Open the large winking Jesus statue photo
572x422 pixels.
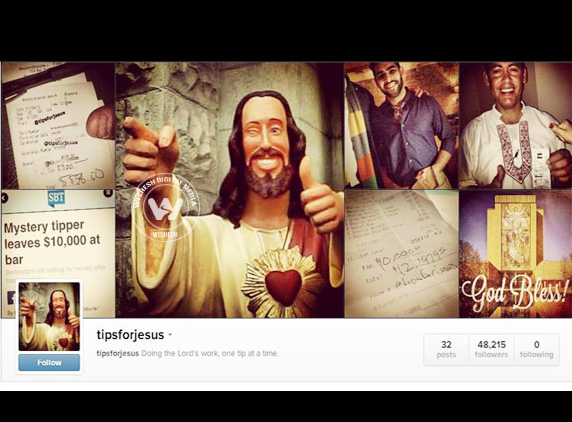[230, 190]
